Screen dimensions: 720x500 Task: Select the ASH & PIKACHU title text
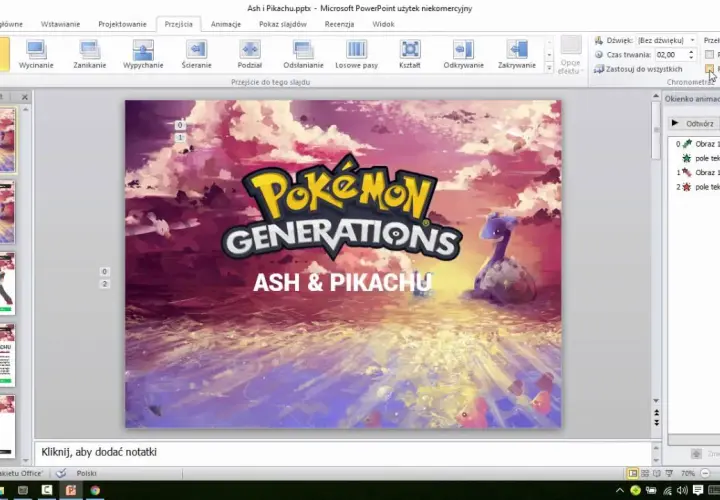[x=343, y=282]
